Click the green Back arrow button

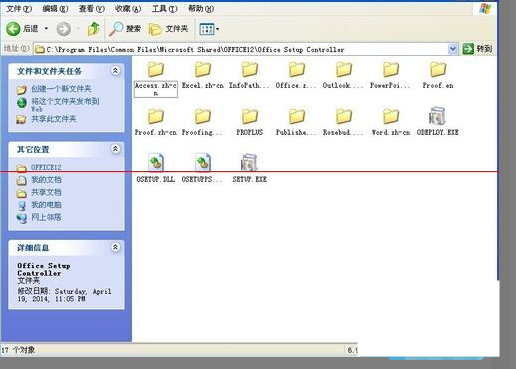13,29
